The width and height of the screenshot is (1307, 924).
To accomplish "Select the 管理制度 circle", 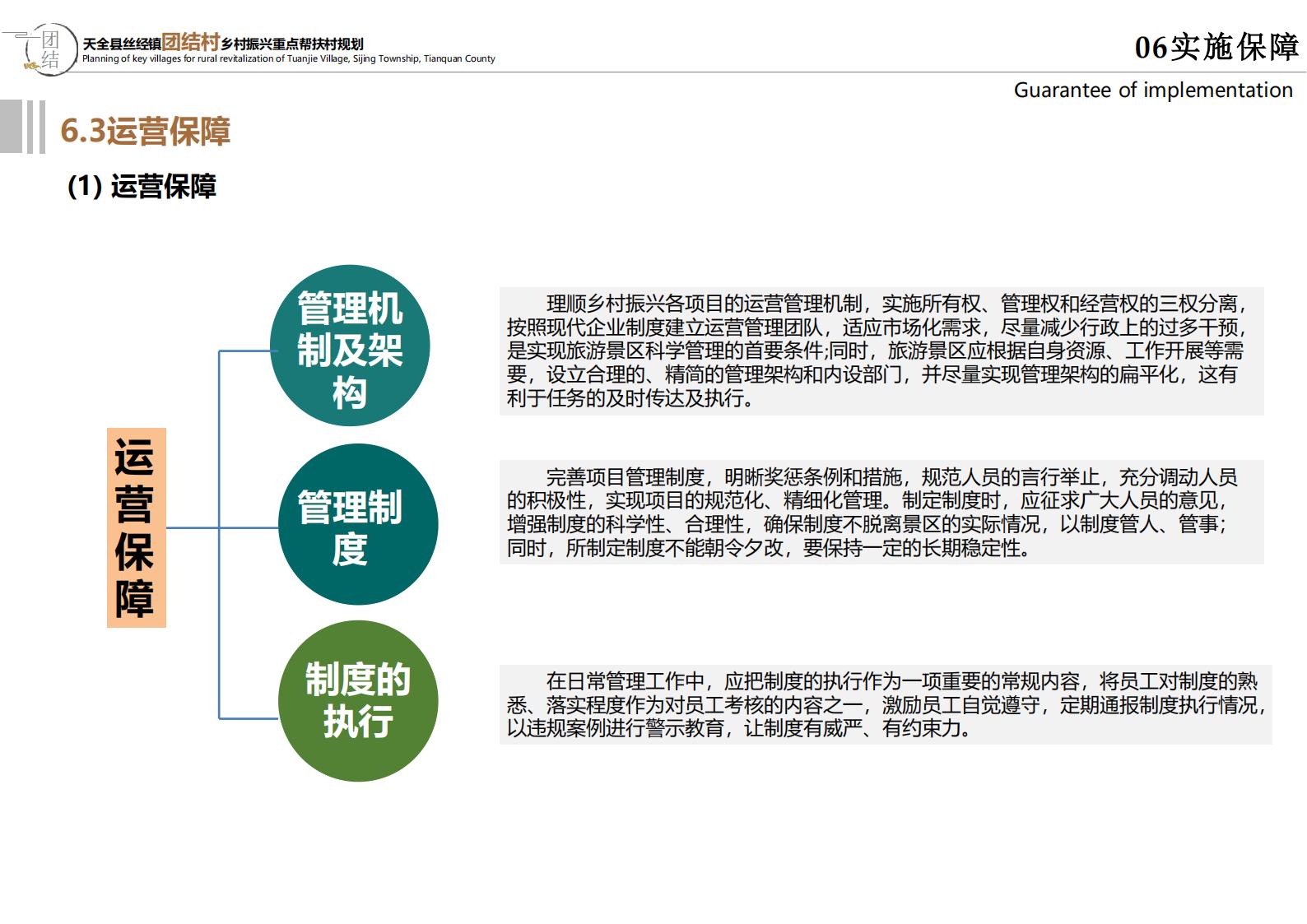I will tap(358, 524).
